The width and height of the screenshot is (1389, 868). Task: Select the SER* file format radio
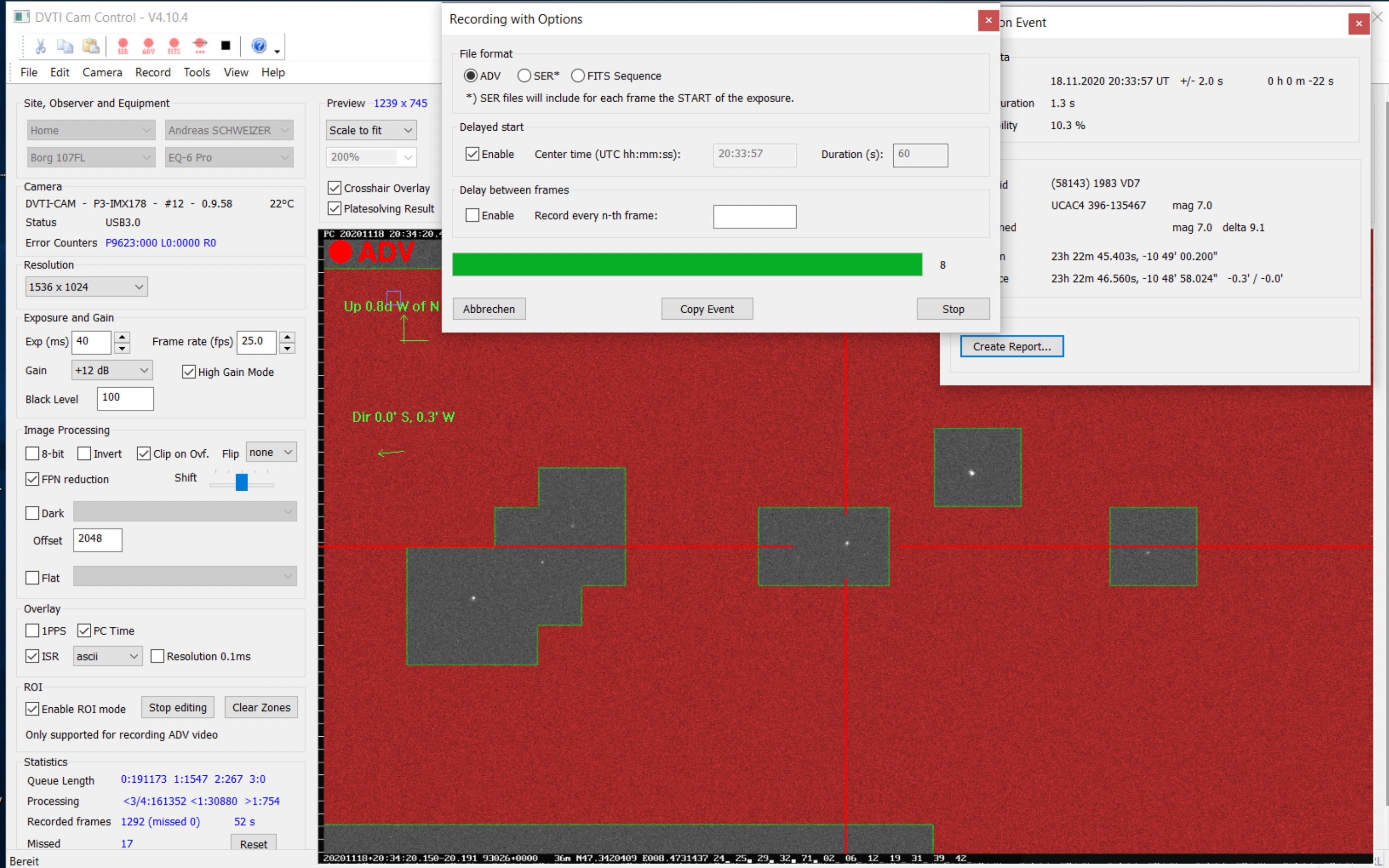524,76
